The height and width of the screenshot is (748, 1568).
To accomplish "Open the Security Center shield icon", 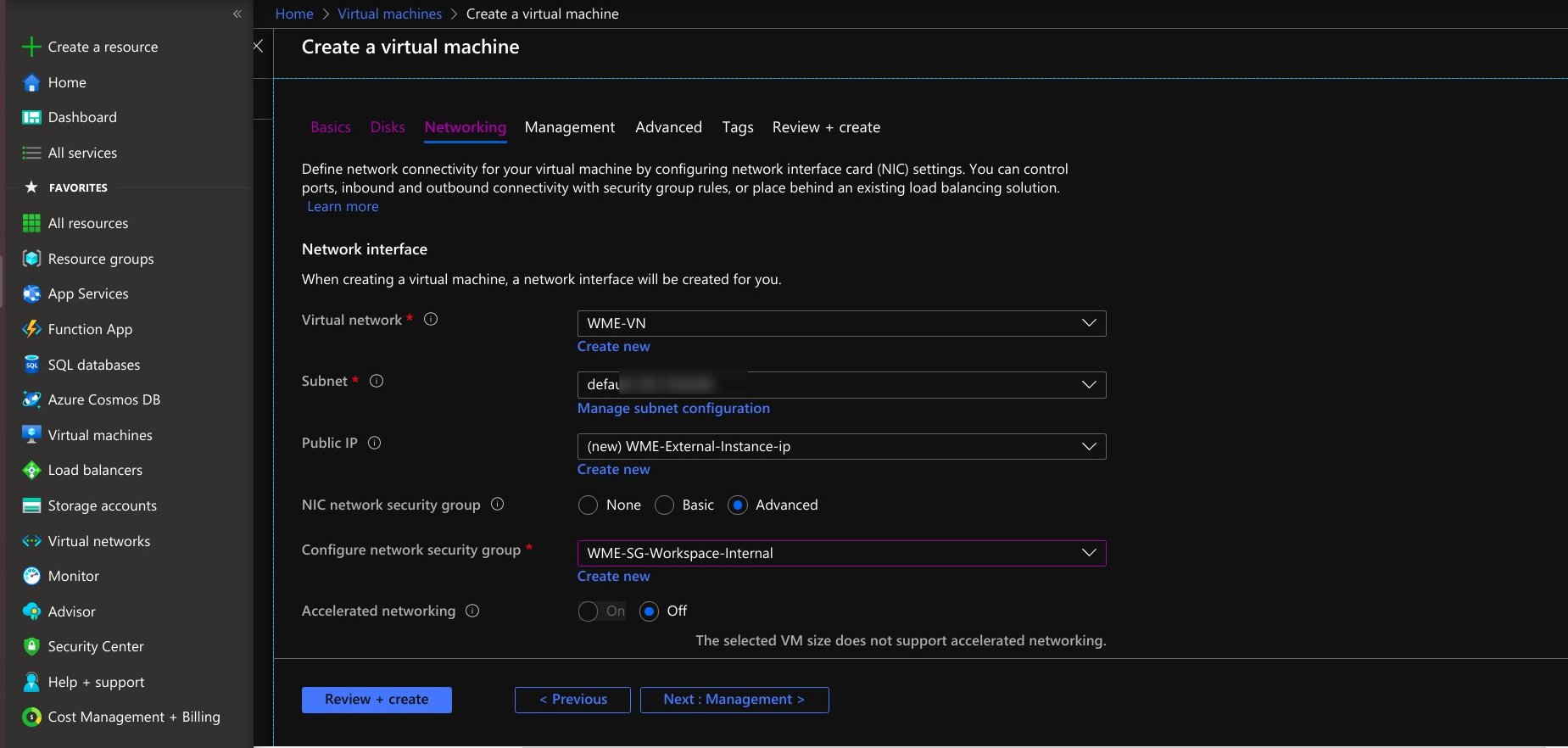I will 31,646.
